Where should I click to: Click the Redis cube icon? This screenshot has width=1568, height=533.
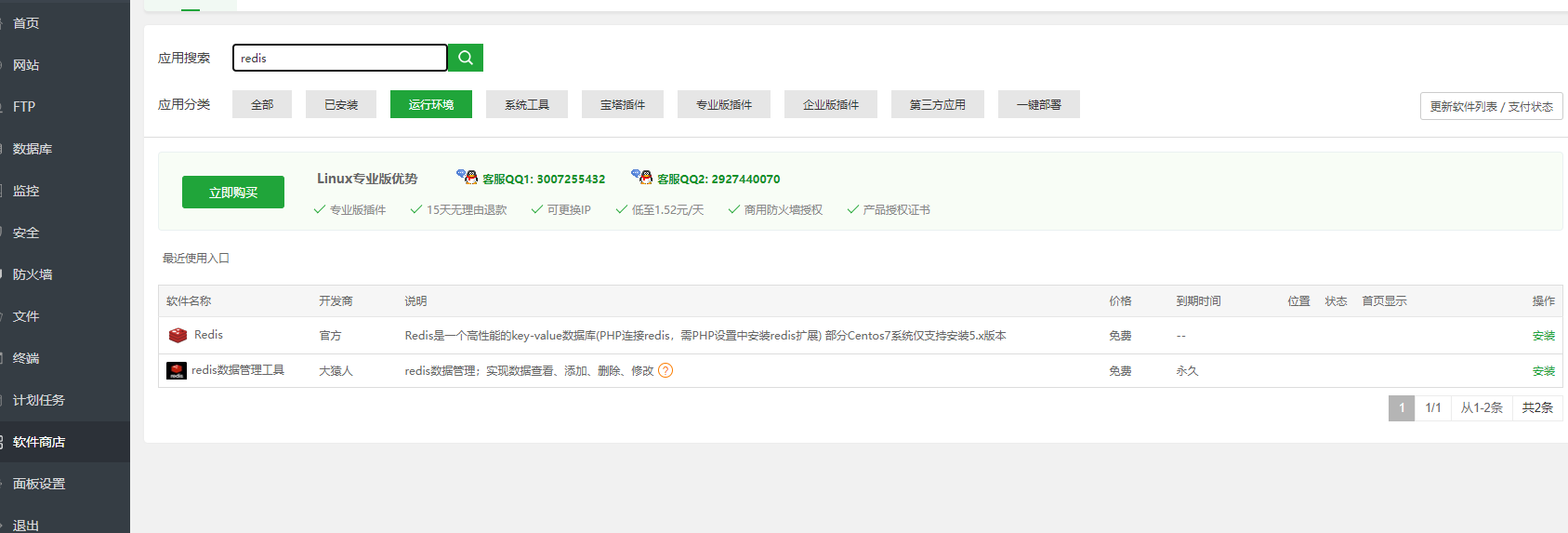[178, 336]
